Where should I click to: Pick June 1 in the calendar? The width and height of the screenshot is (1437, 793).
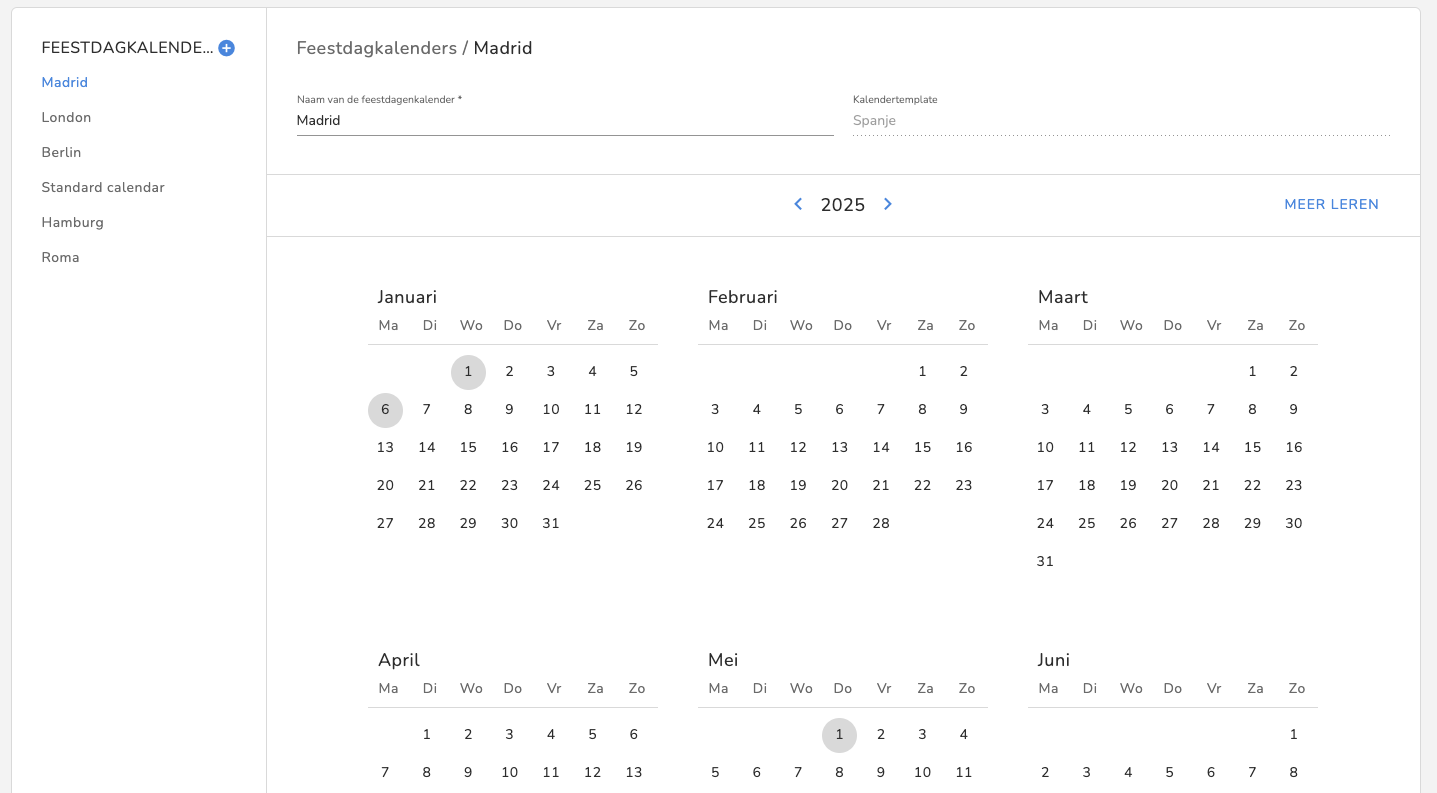(1294, 735)
